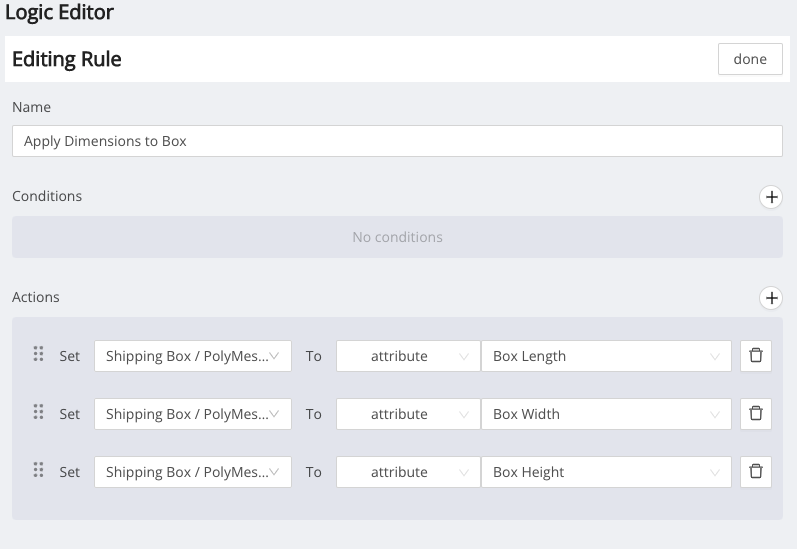Delete the Box Length action
The height and width of the screenshot is (549, 797).
point(755,356)
